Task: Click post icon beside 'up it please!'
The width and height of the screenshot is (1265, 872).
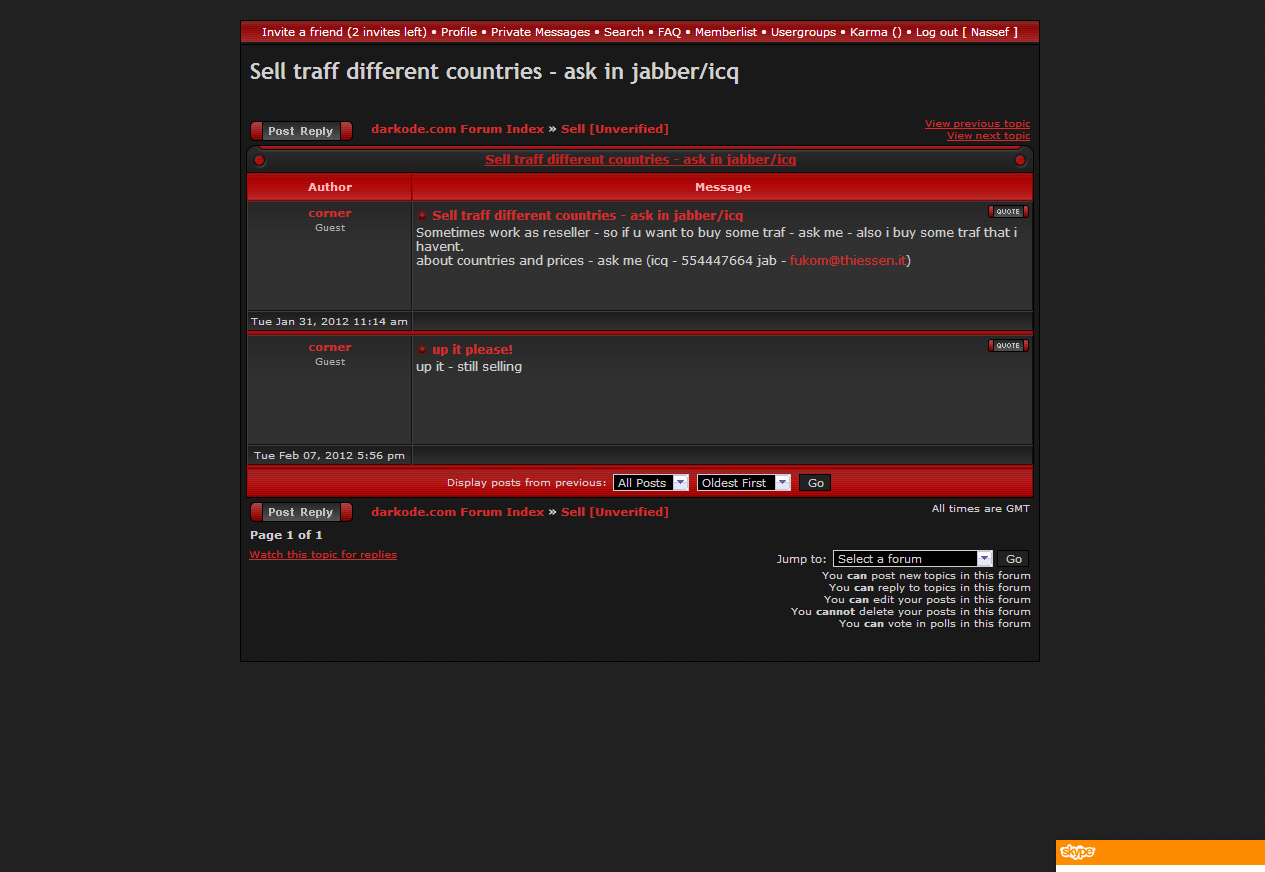Action: point(422,350)
